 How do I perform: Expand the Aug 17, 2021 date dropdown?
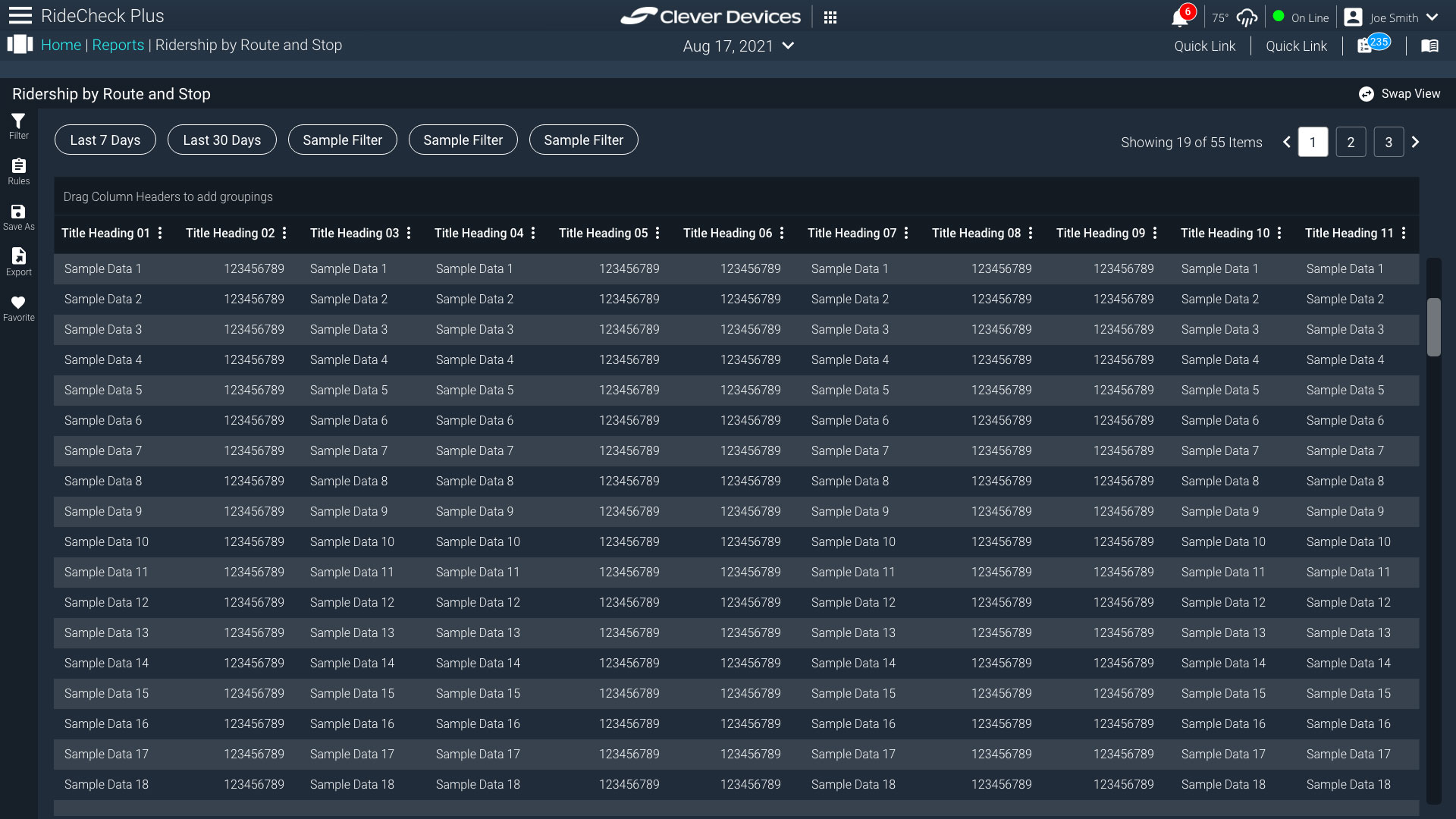coord(789,45)
